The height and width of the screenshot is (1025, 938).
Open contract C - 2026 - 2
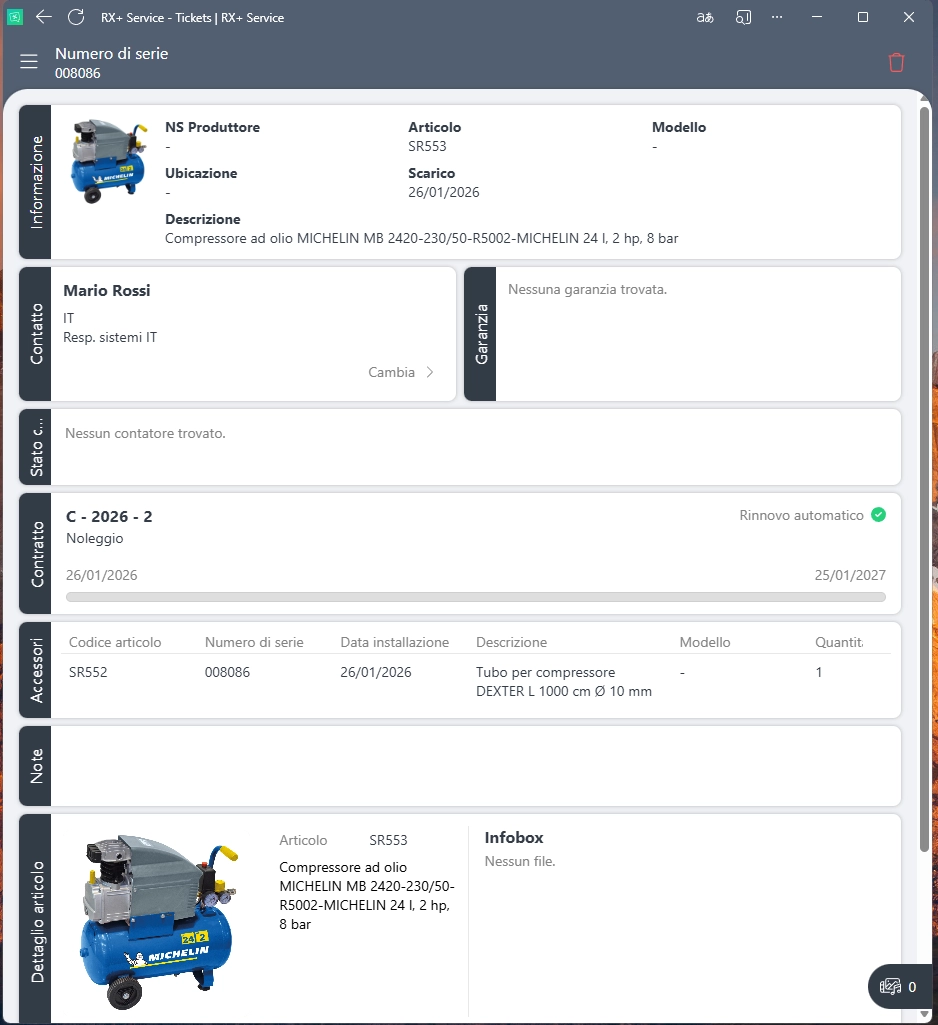[109, 516]
